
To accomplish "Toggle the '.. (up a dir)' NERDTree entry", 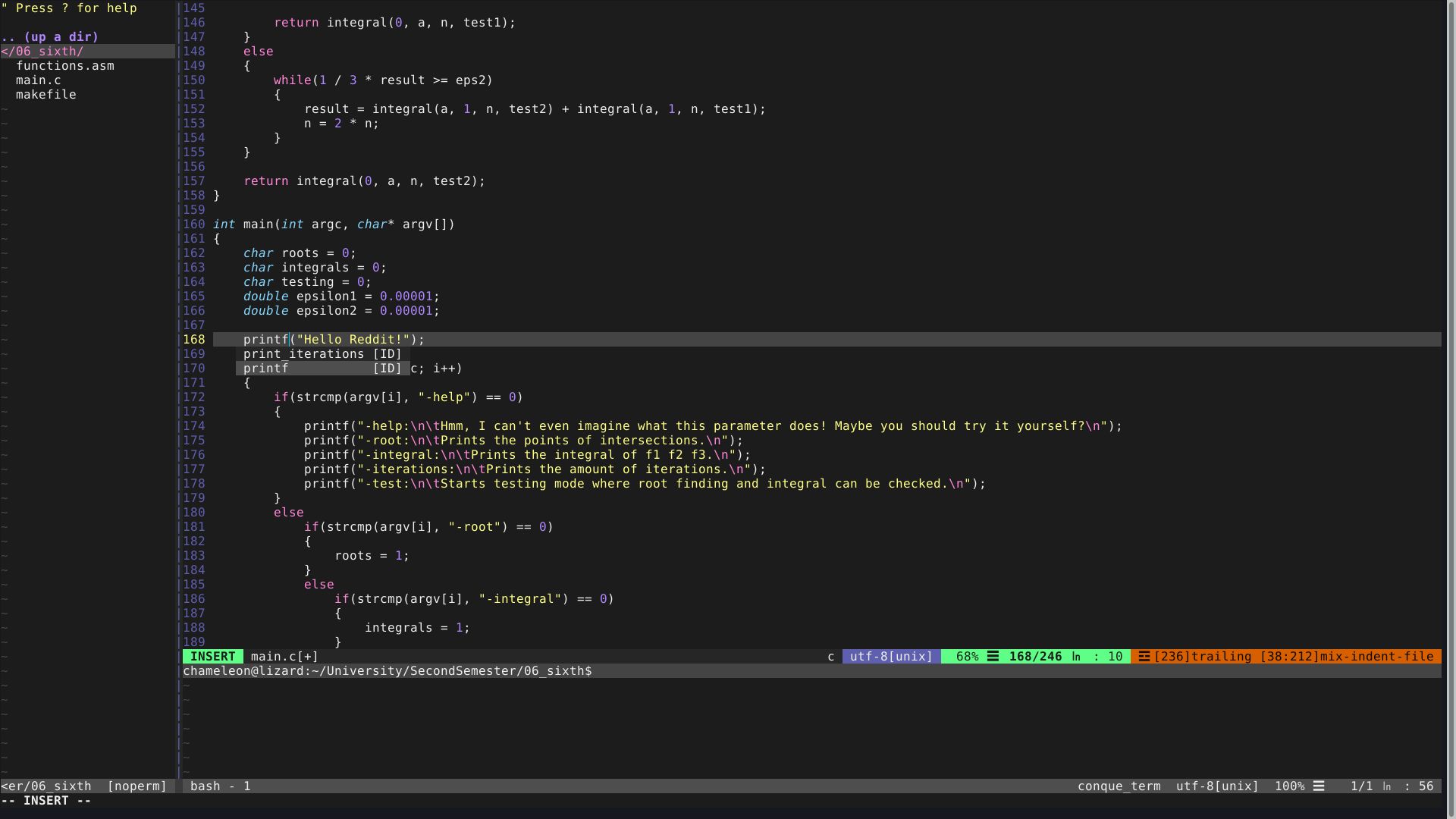I will click(49, 36).
